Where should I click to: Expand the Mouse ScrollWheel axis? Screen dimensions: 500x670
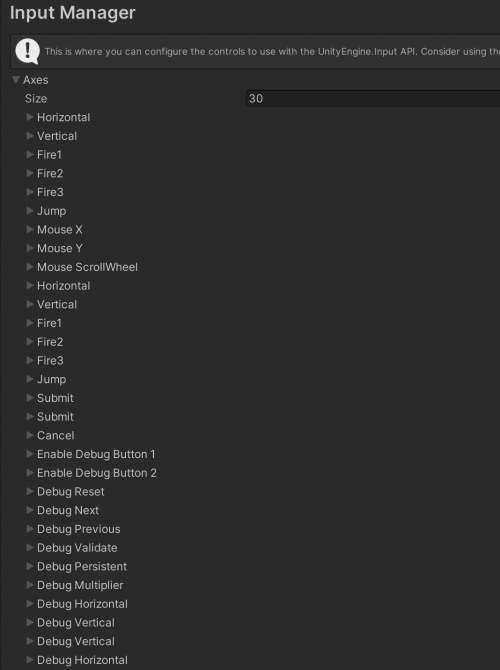pos(30,267)
